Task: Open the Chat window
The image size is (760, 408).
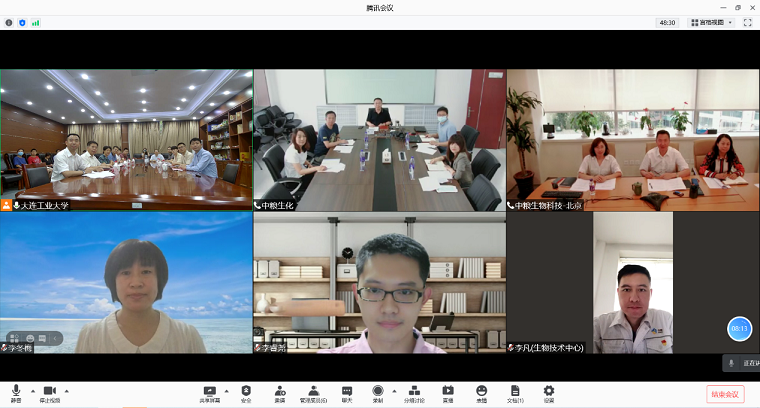Action: click(x=347, y=392)
